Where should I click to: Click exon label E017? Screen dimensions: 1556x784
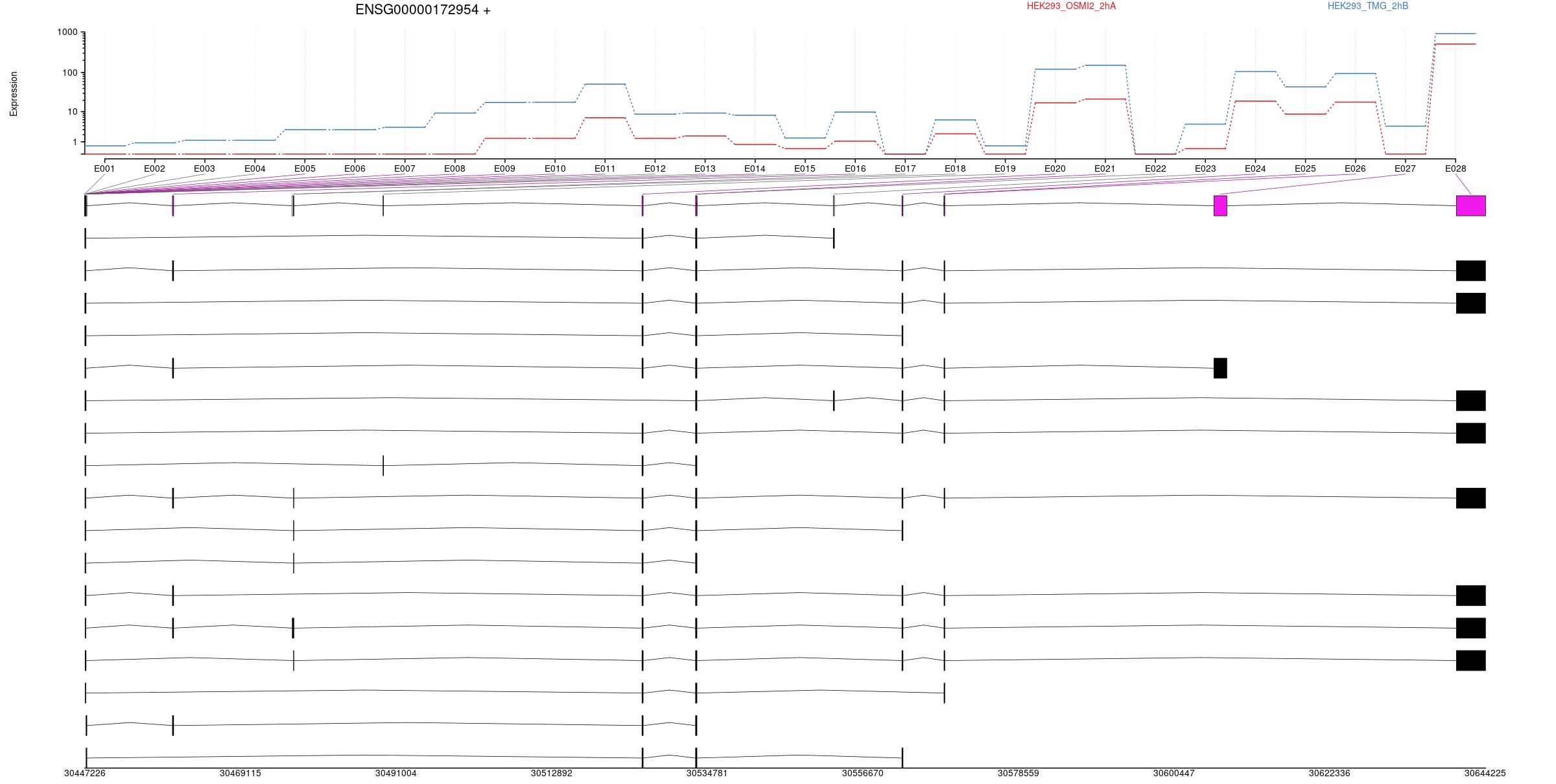point(905,168)
